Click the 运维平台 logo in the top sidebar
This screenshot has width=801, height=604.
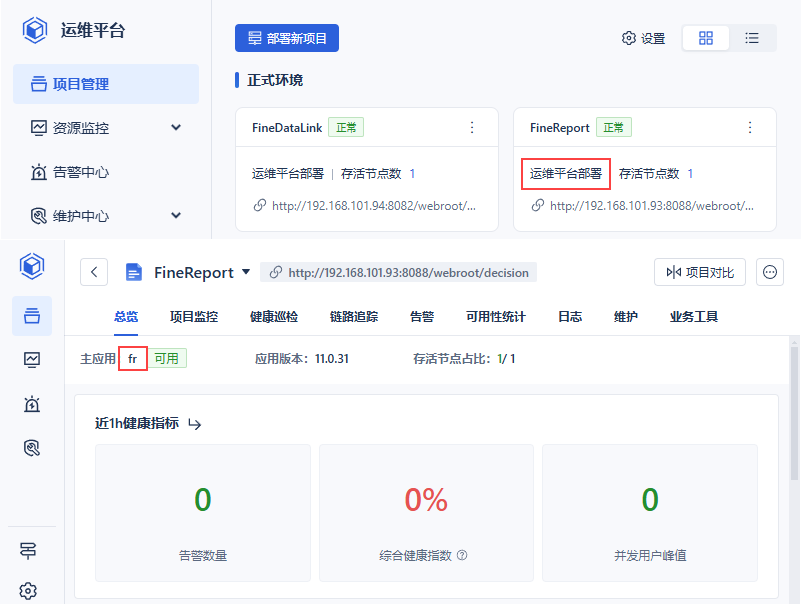[x=35, y=30]
